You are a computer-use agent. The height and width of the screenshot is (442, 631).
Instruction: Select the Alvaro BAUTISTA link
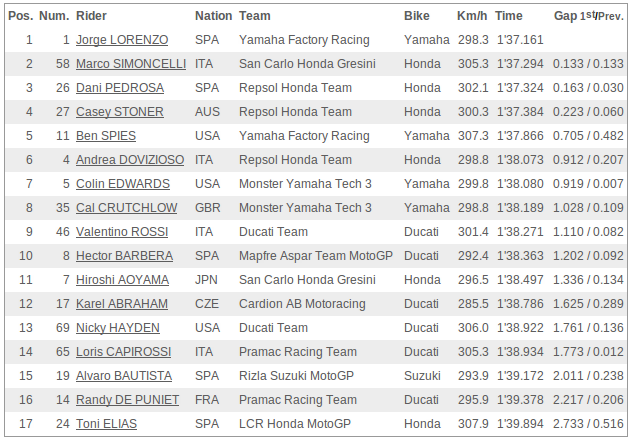click(x=124, y=376)
